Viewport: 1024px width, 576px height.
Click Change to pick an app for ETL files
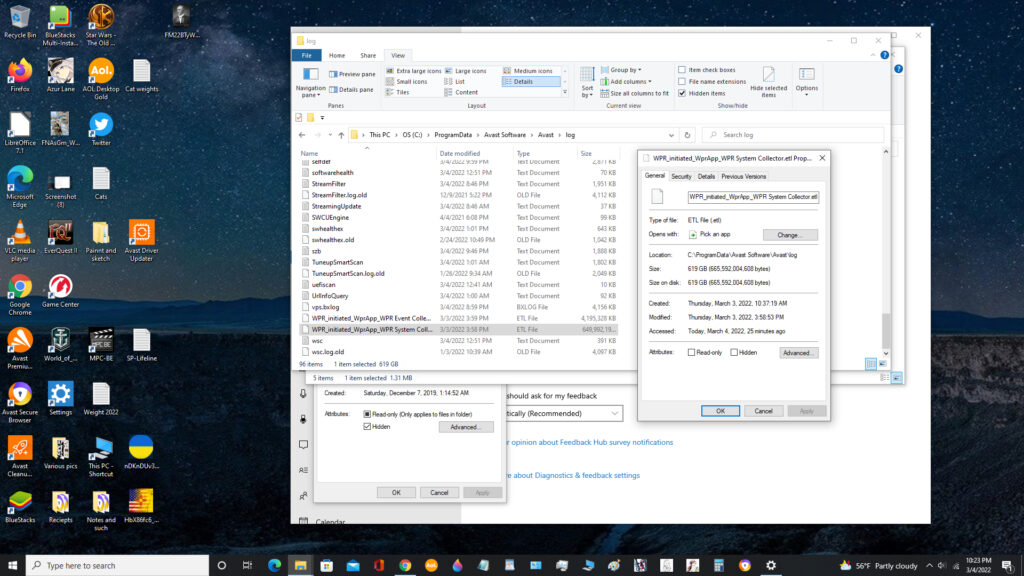click(x=789, y=234)
